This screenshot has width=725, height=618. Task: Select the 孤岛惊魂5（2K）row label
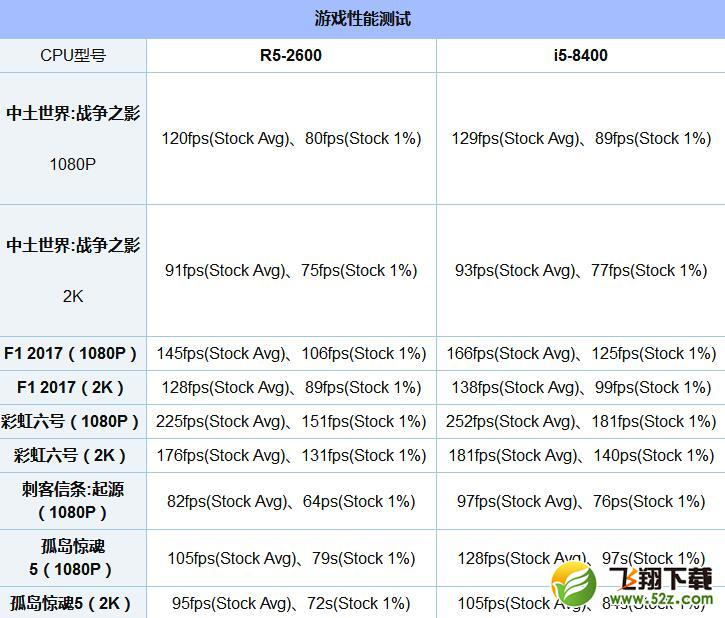[x=73, y=603]
